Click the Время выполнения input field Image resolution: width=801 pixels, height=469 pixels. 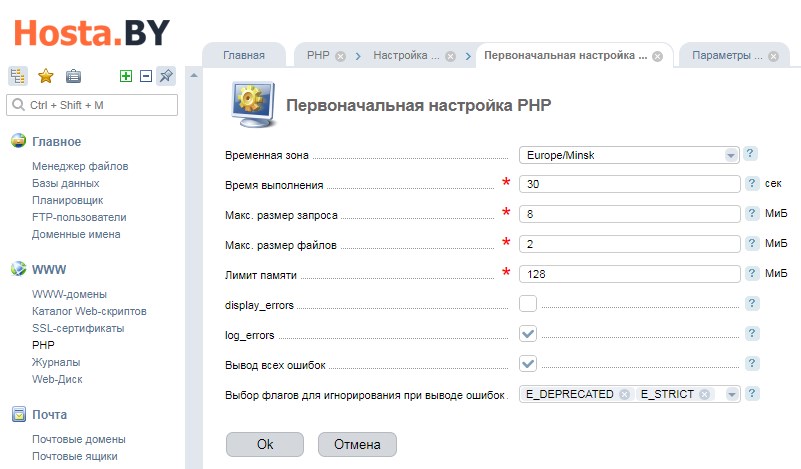click(x=629, y=184)
